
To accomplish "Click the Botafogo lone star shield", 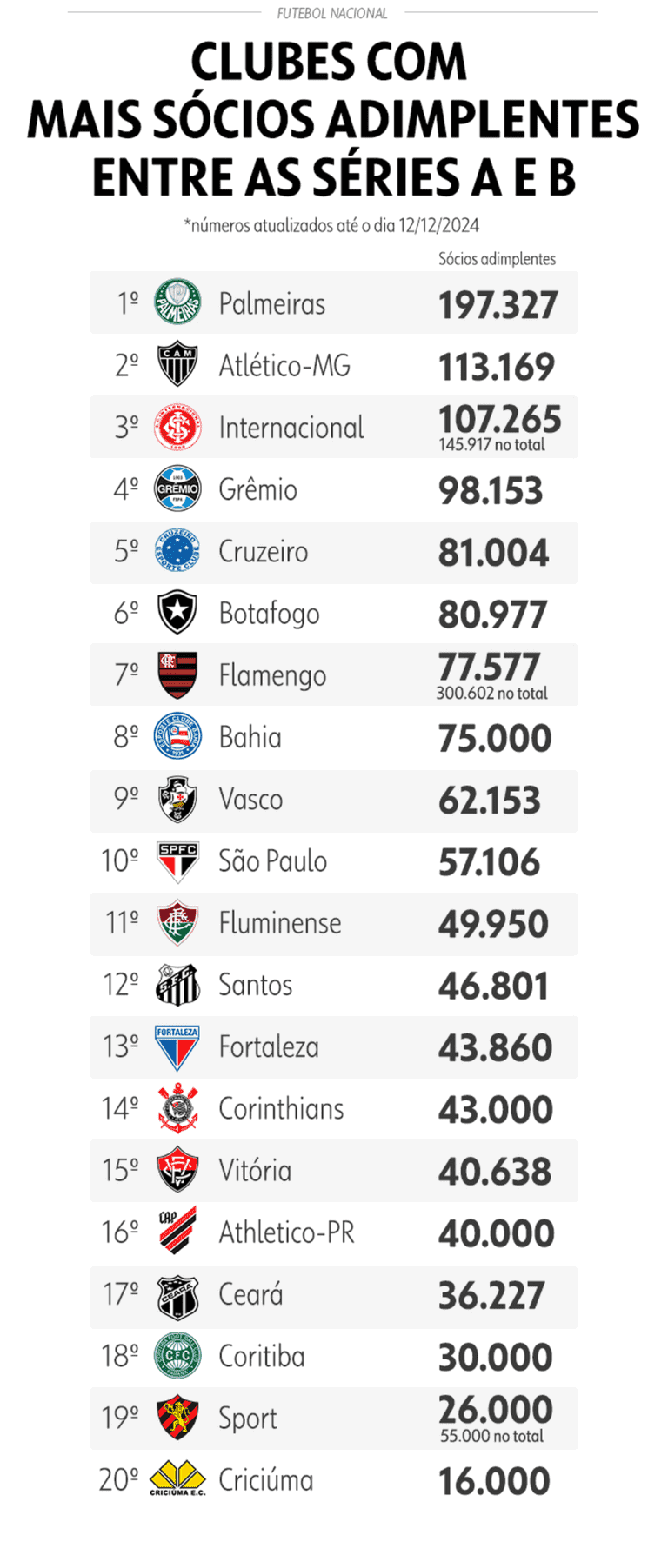I will [x=177, y=613].
